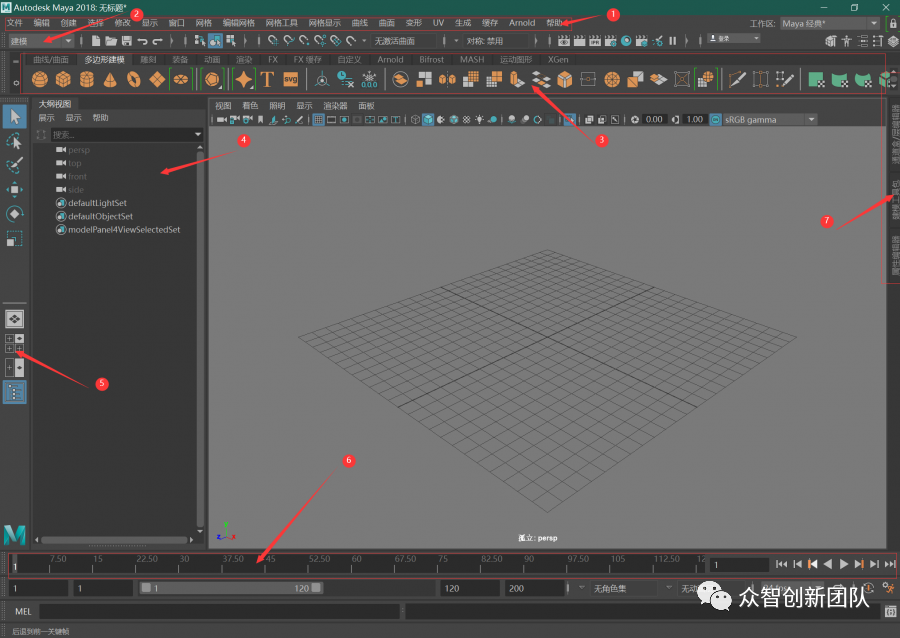The height and width of the screenshot is (638, 900).
Task: Create a polygon sphere from the shelf
Action: [x=41, y=80]
